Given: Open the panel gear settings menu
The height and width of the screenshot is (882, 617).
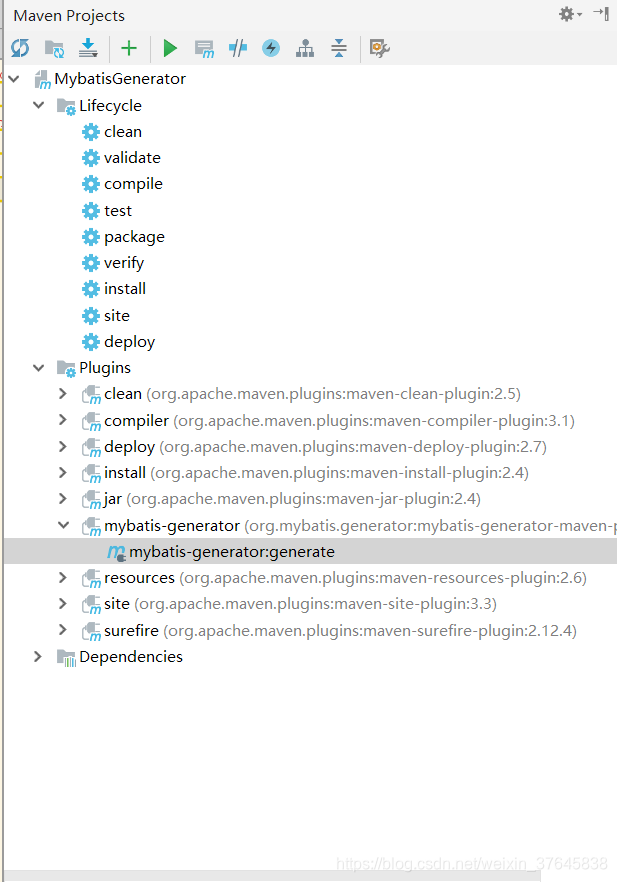Looking at the screenshot, I should 570,14.
